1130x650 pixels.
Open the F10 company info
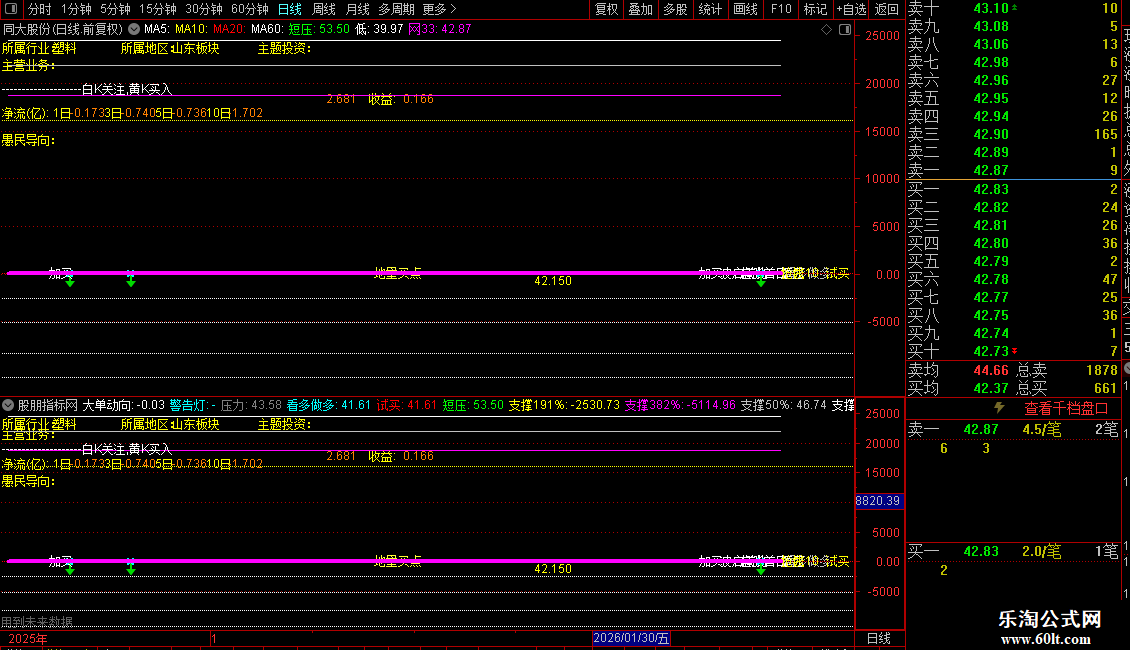(781, 9)
